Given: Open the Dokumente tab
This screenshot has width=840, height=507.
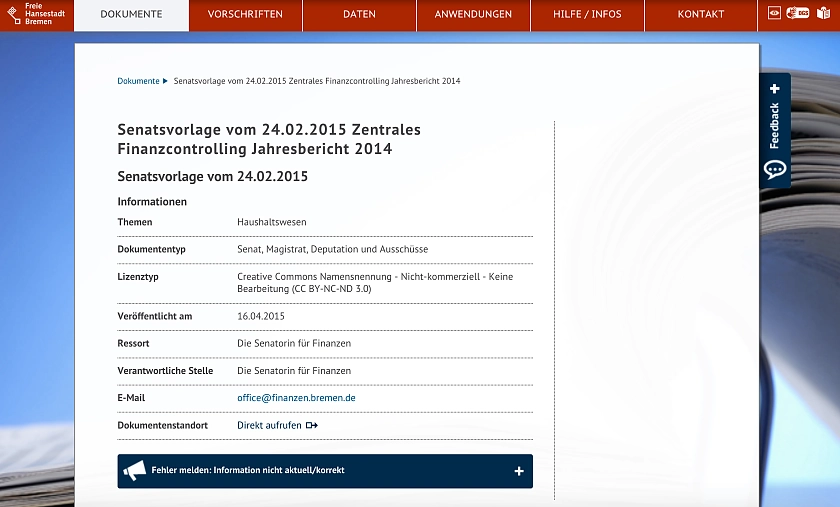Looking at the screenshot, I should [x=131, y=15].
